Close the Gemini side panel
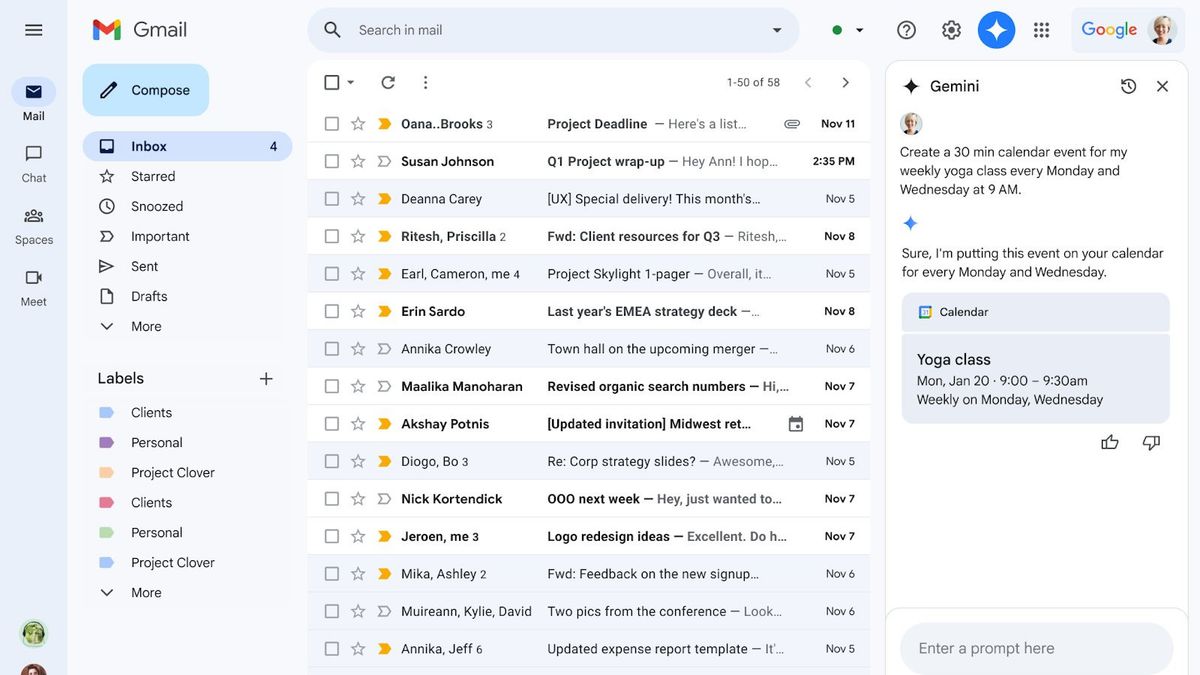The height and width of the screenshot is (675, 1200). (1162, 86)
